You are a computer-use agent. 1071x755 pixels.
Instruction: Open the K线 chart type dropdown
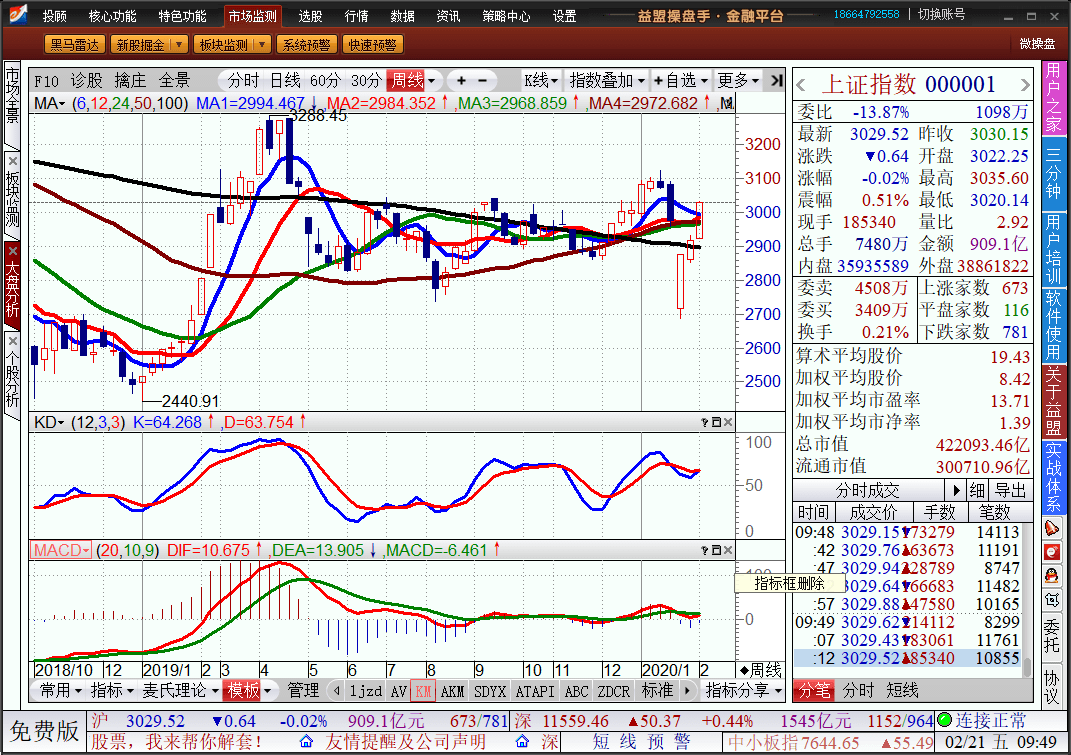(541, 81)
